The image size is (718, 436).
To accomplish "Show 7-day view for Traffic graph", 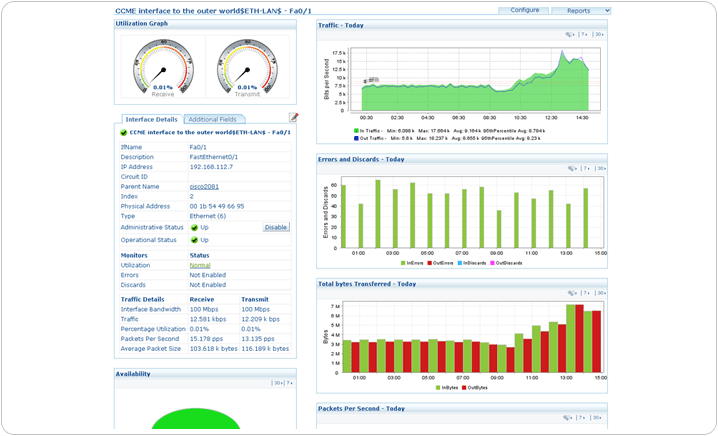I will (585, 34).
